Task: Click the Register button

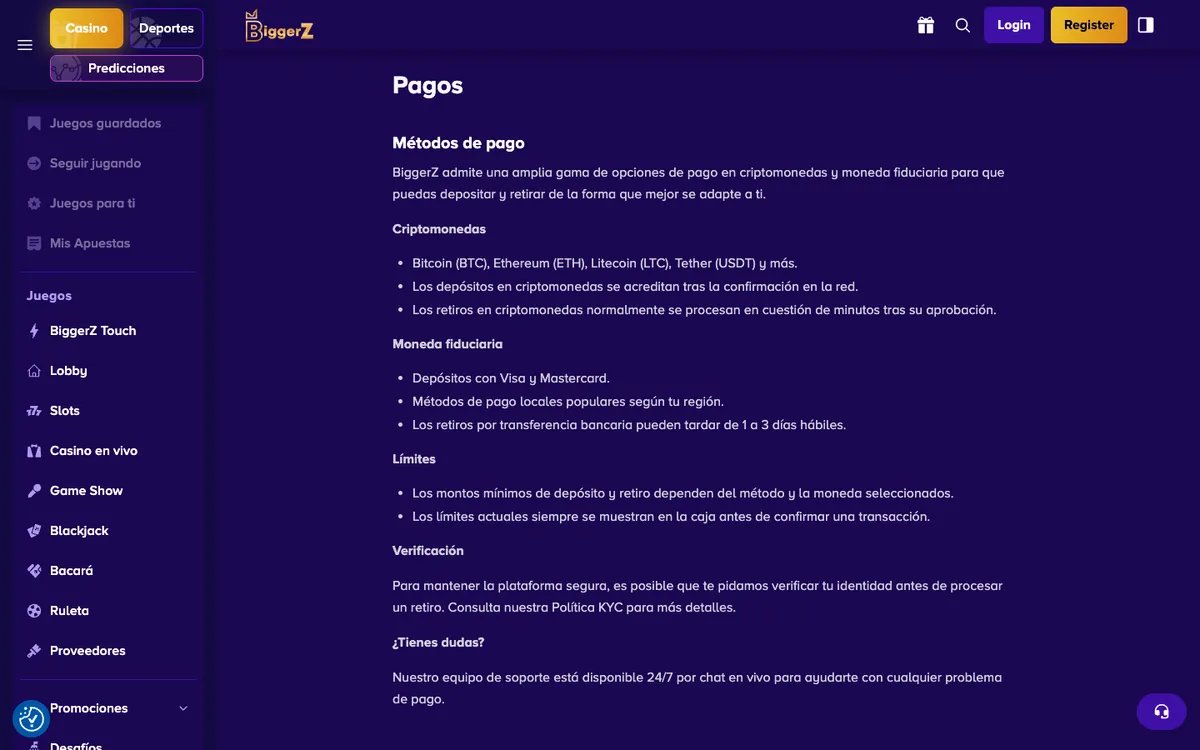Action: [1089, 25]
